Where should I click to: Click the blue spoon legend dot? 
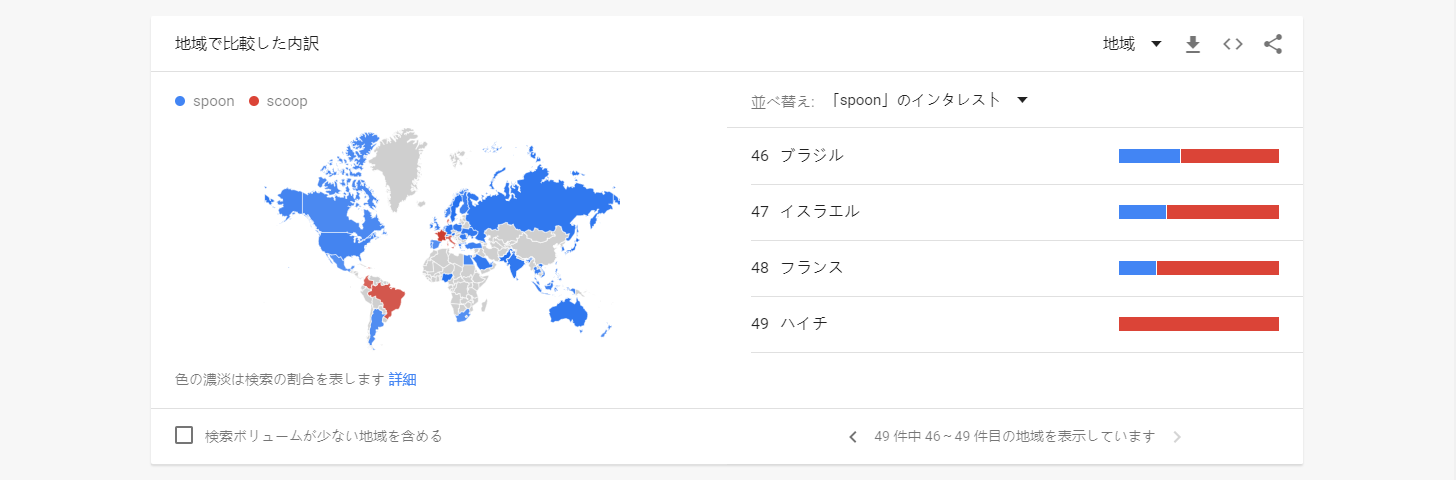(x=180, y=101)
